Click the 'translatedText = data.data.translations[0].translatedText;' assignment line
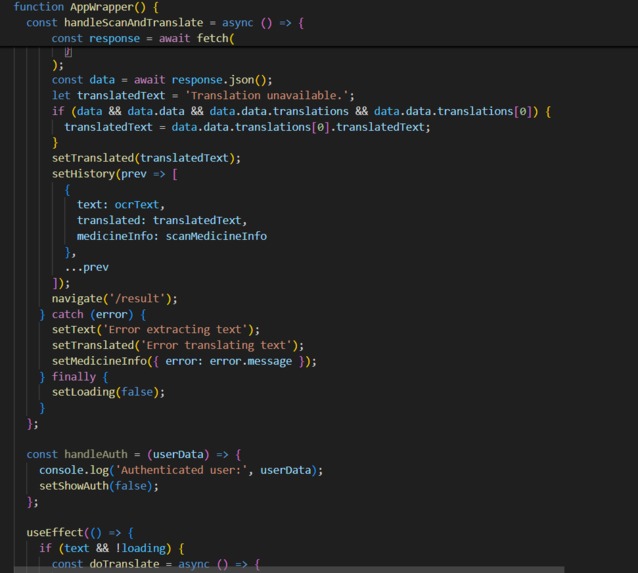 [x=247, y=127]
